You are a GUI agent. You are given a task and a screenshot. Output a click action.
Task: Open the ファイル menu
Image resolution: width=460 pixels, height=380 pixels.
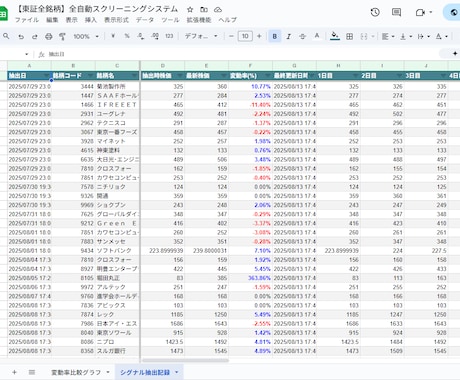pyautogui.click(x=27, y=20)
